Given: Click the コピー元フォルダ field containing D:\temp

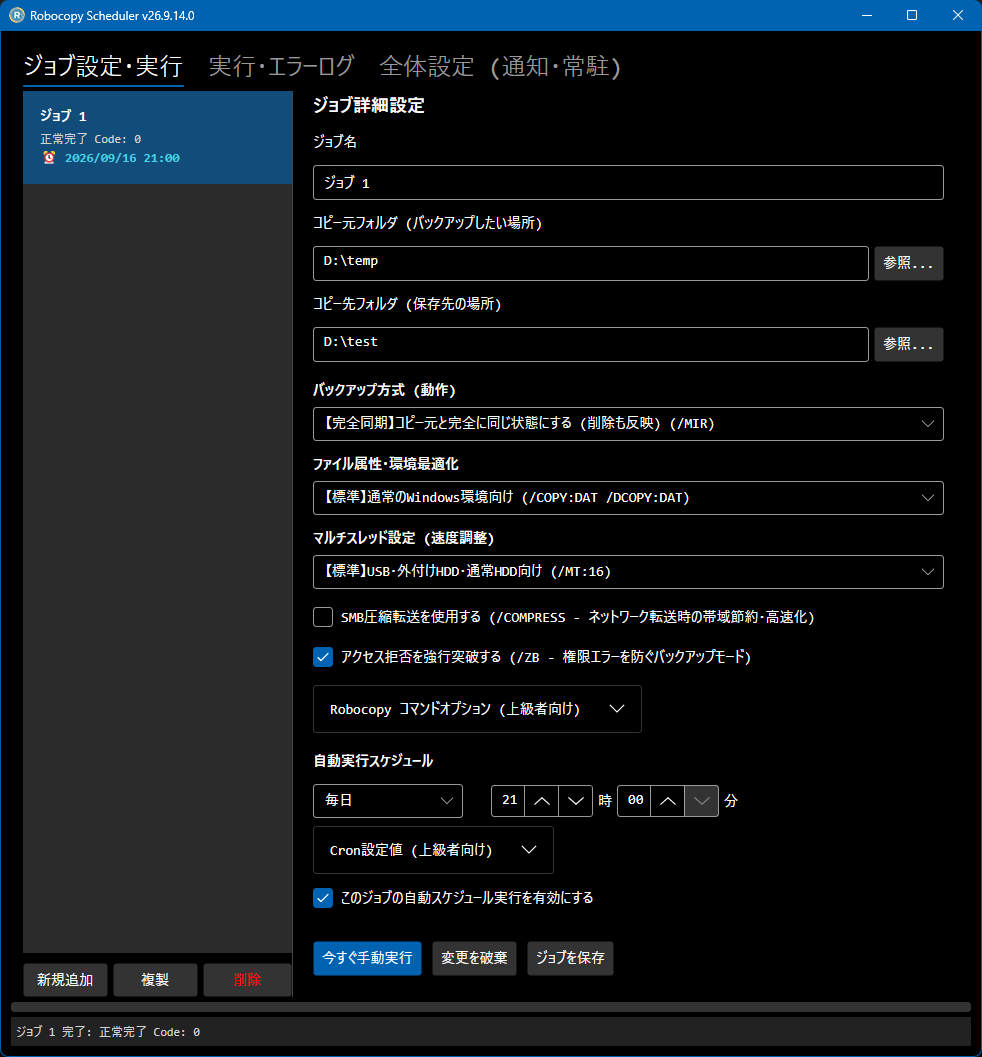Looking at the screenshot, I should [590, 264].
